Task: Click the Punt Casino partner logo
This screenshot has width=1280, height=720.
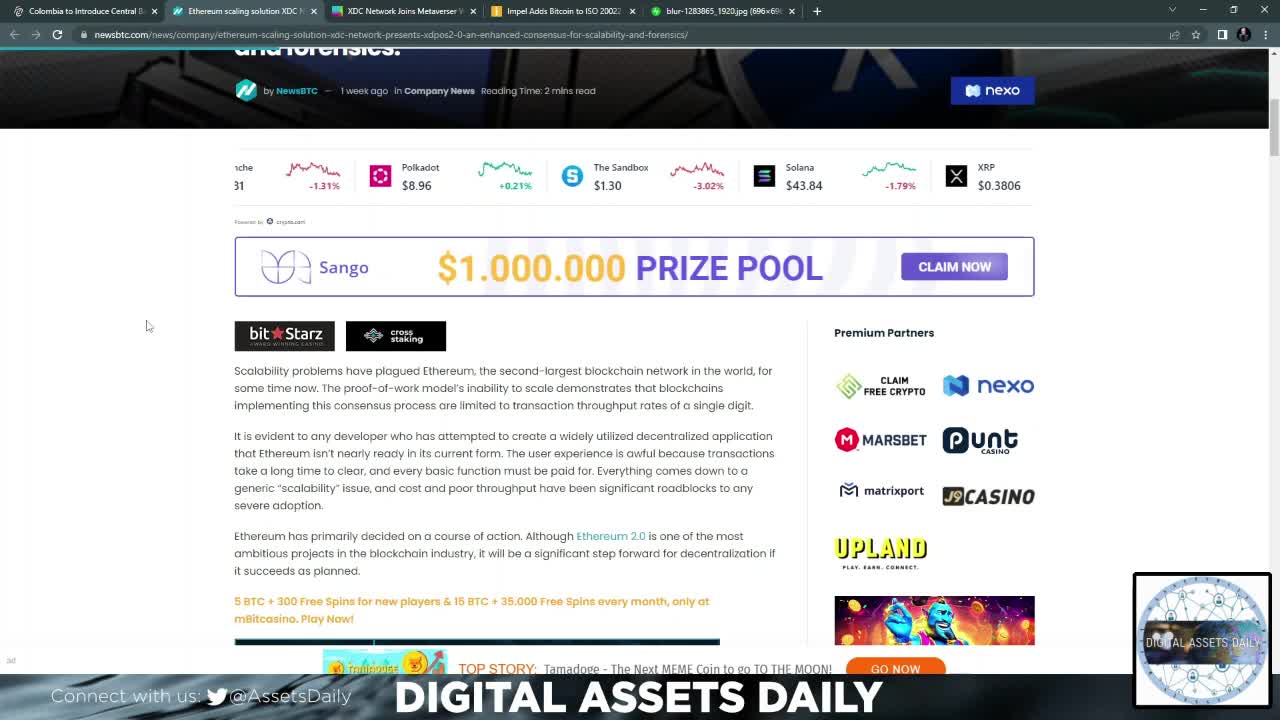Action: [980, 440]
